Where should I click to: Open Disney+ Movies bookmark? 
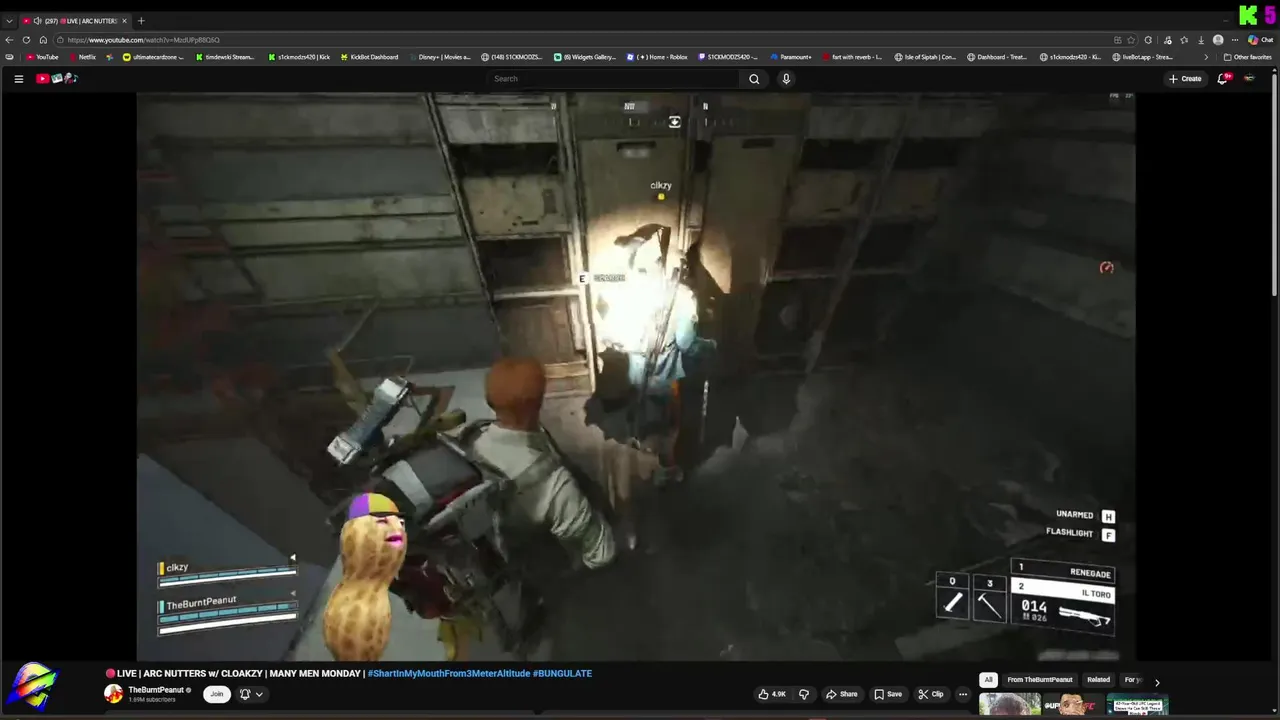pos(439,57)
